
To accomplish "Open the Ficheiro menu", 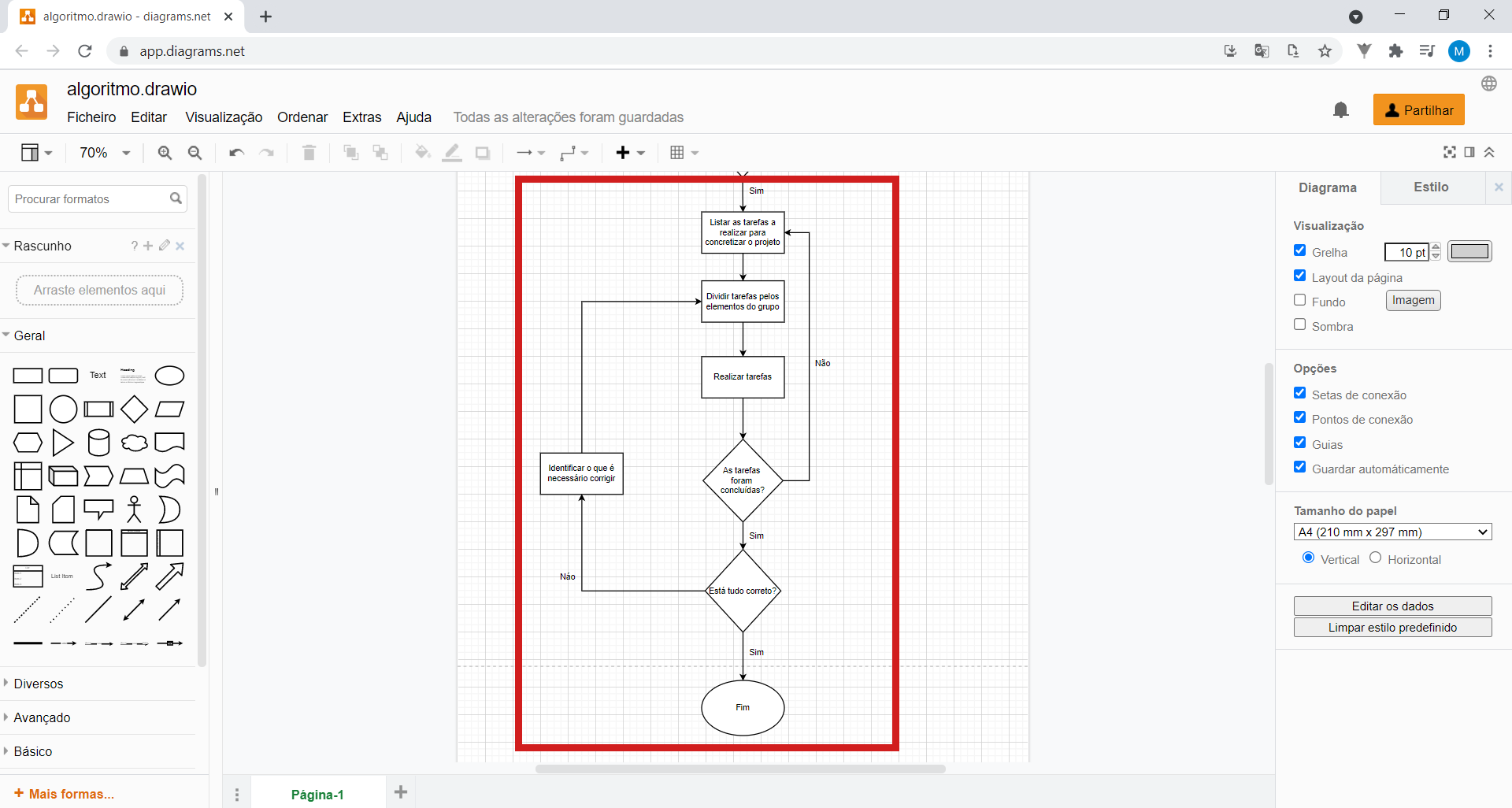I will [91, 117].
